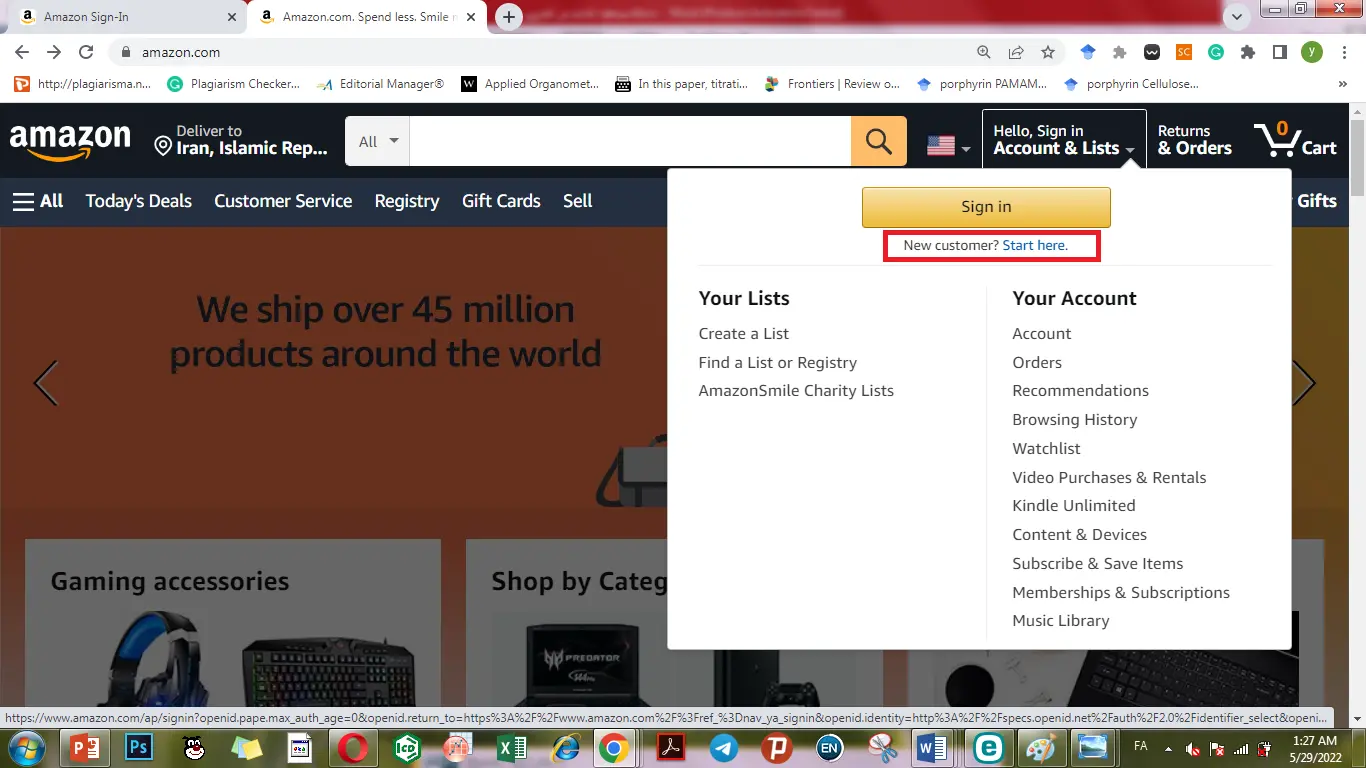Open the shopping cart
Image resolution: width=1366 pixels, height=768 pixels.
point(1296,140)
